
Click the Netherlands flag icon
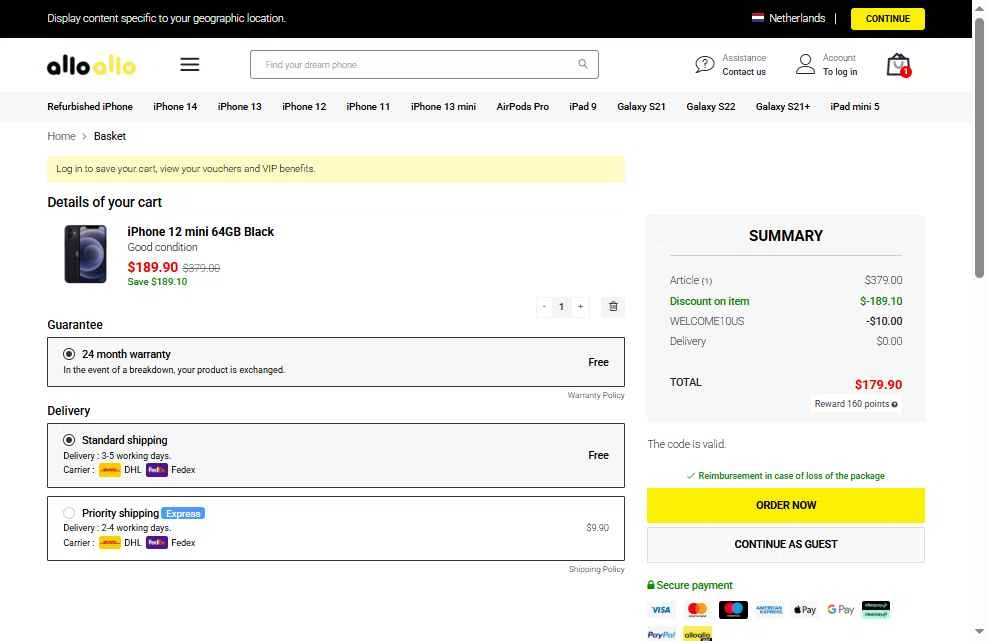click(758, 18)
